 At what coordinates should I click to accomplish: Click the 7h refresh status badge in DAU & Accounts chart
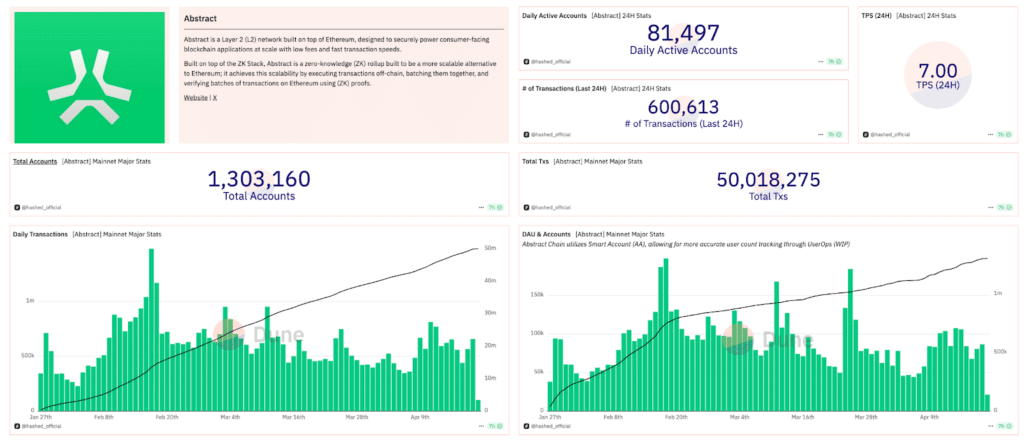pos(1004,425)
